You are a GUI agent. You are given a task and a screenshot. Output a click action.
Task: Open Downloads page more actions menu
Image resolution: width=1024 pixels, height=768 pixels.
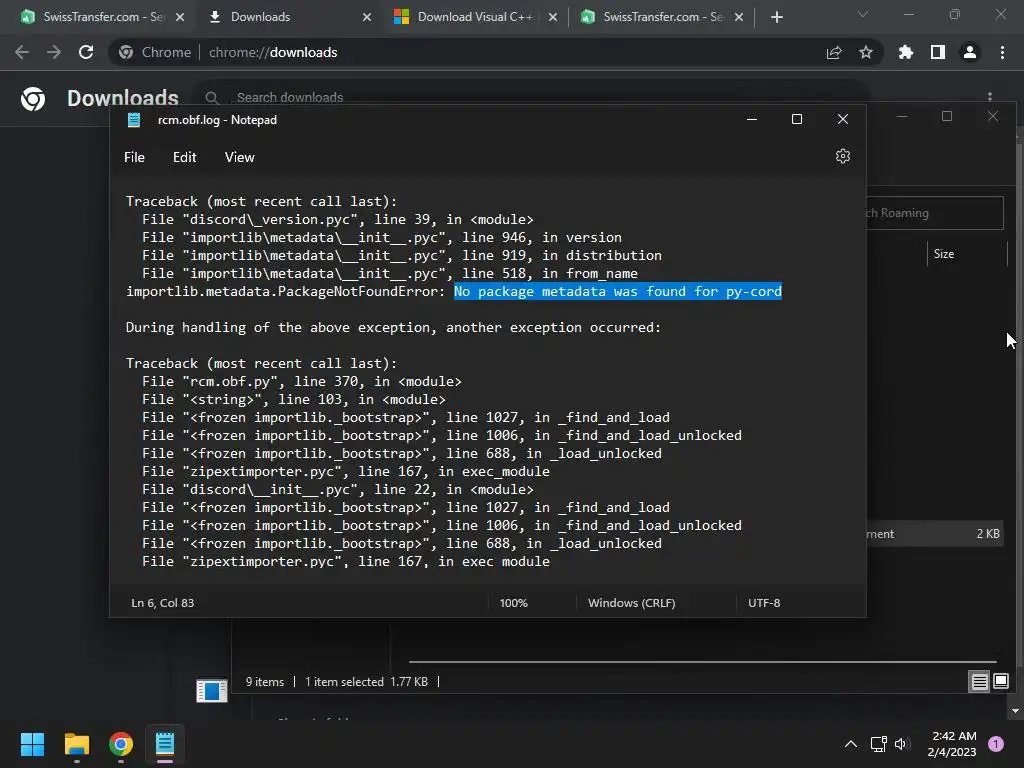[x=990, y=97]
